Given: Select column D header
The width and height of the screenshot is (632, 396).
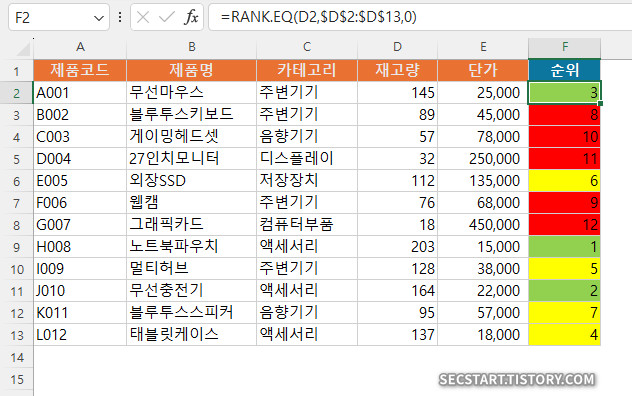Looking at the screenshot, I should pos(397,47).
